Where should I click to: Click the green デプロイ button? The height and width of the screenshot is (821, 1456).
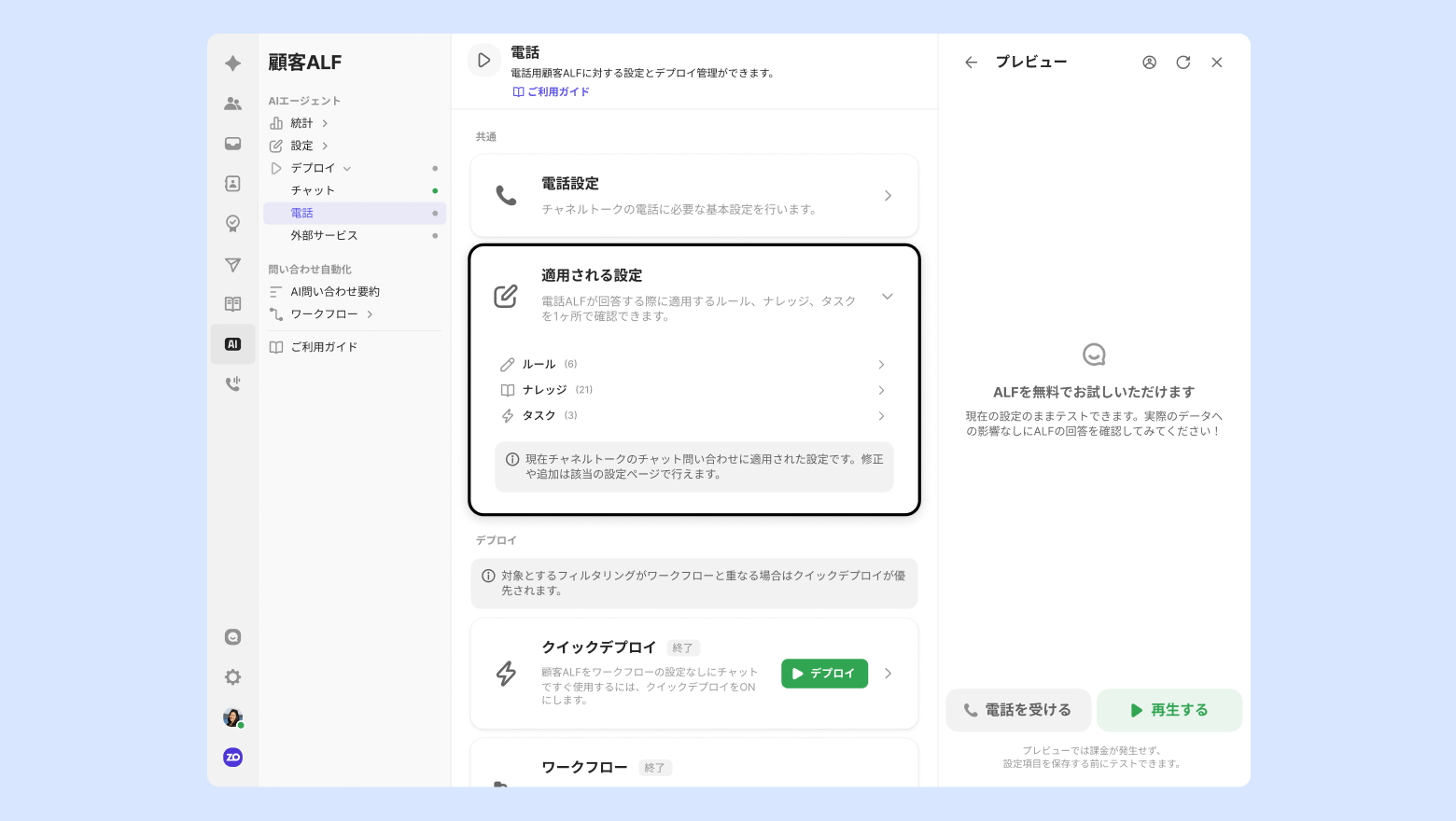(824, 674)
